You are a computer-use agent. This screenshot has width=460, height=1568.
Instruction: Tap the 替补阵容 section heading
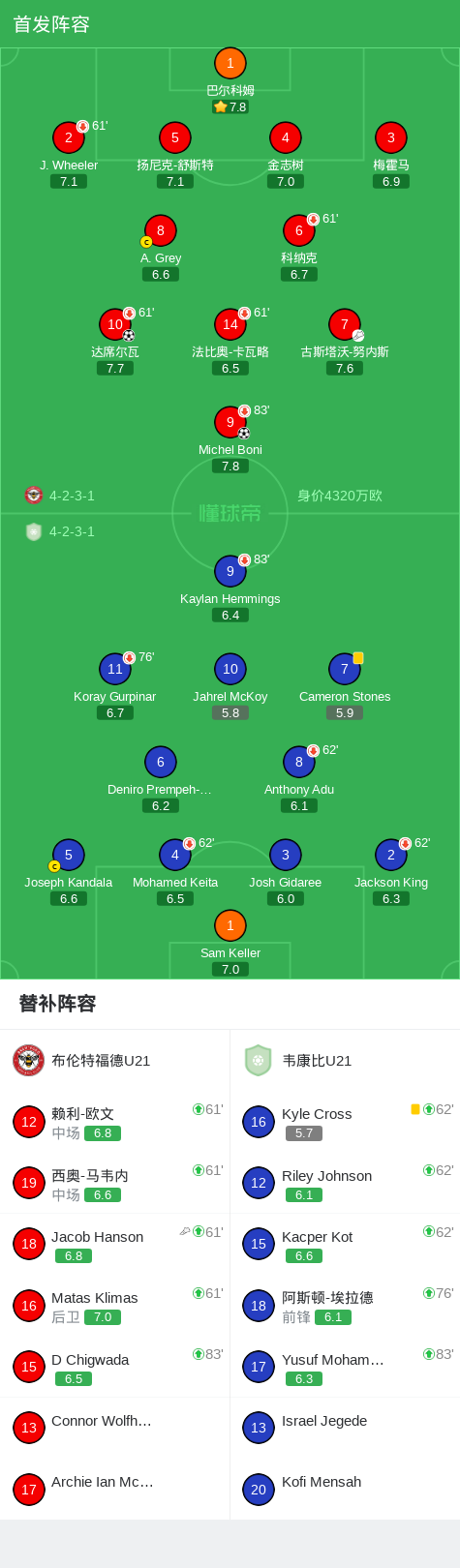coord(58,1004)
